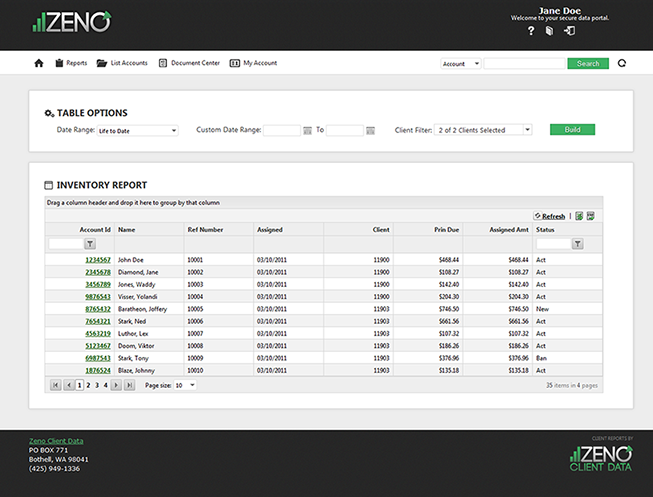The width and height of the screenshot is (653, 497).
Task: Click the Home icon in navigation bar
Action: coord(39,63)
